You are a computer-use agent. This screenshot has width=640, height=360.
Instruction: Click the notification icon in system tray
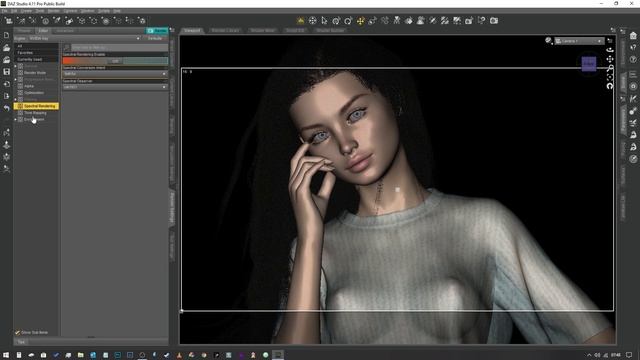point(629,355)
